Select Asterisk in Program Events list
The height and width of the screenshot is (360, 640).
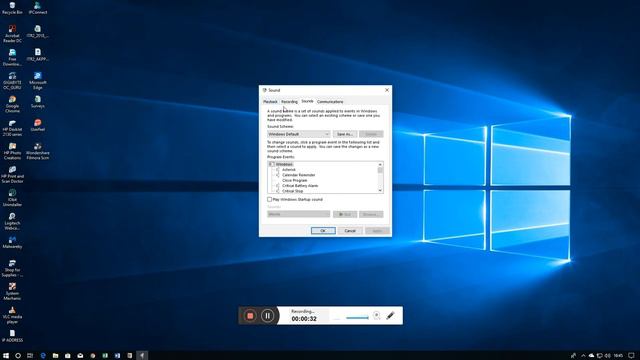(289, 169)
